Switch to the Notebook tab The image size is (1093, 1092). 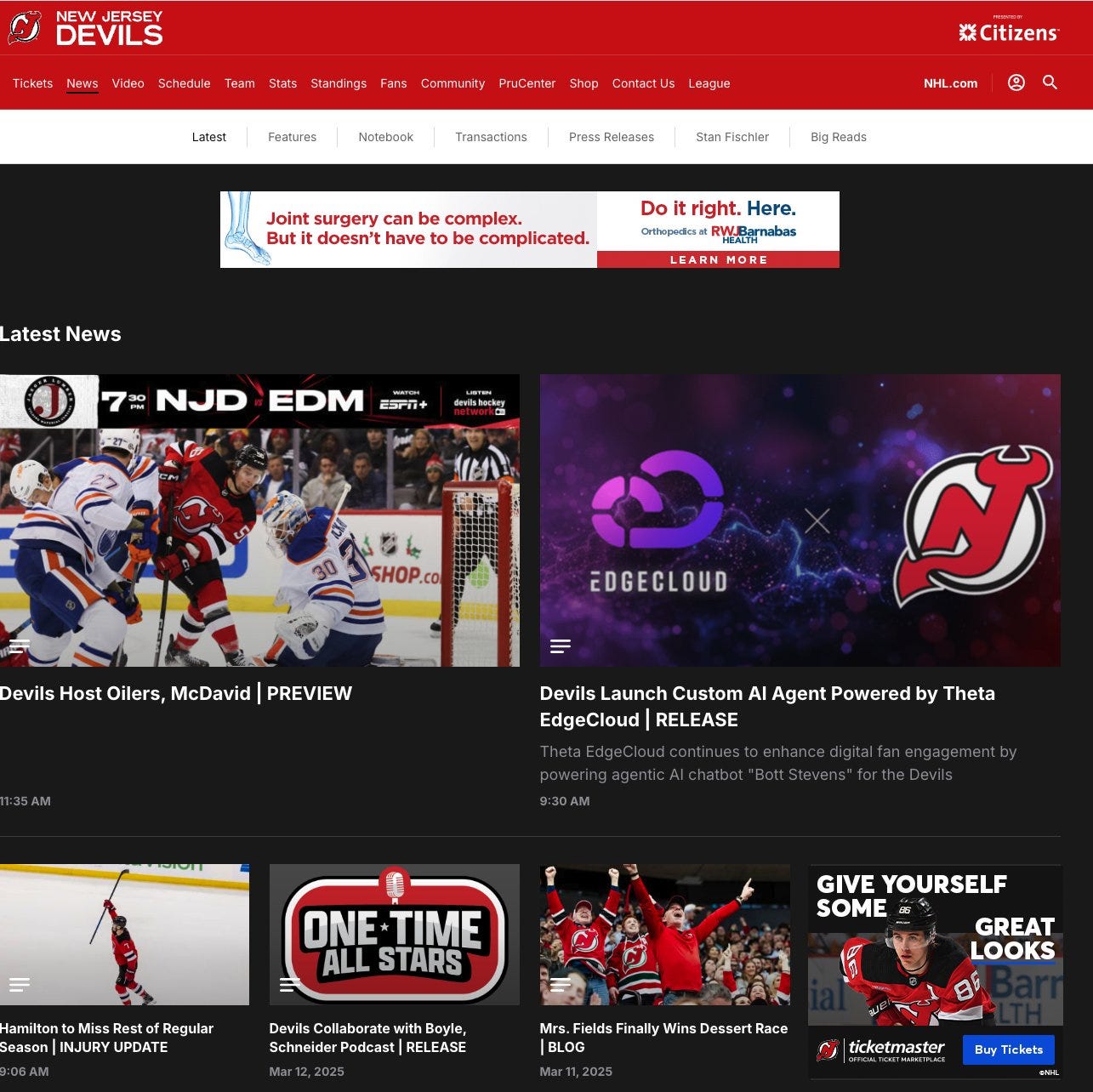point(386,137)
